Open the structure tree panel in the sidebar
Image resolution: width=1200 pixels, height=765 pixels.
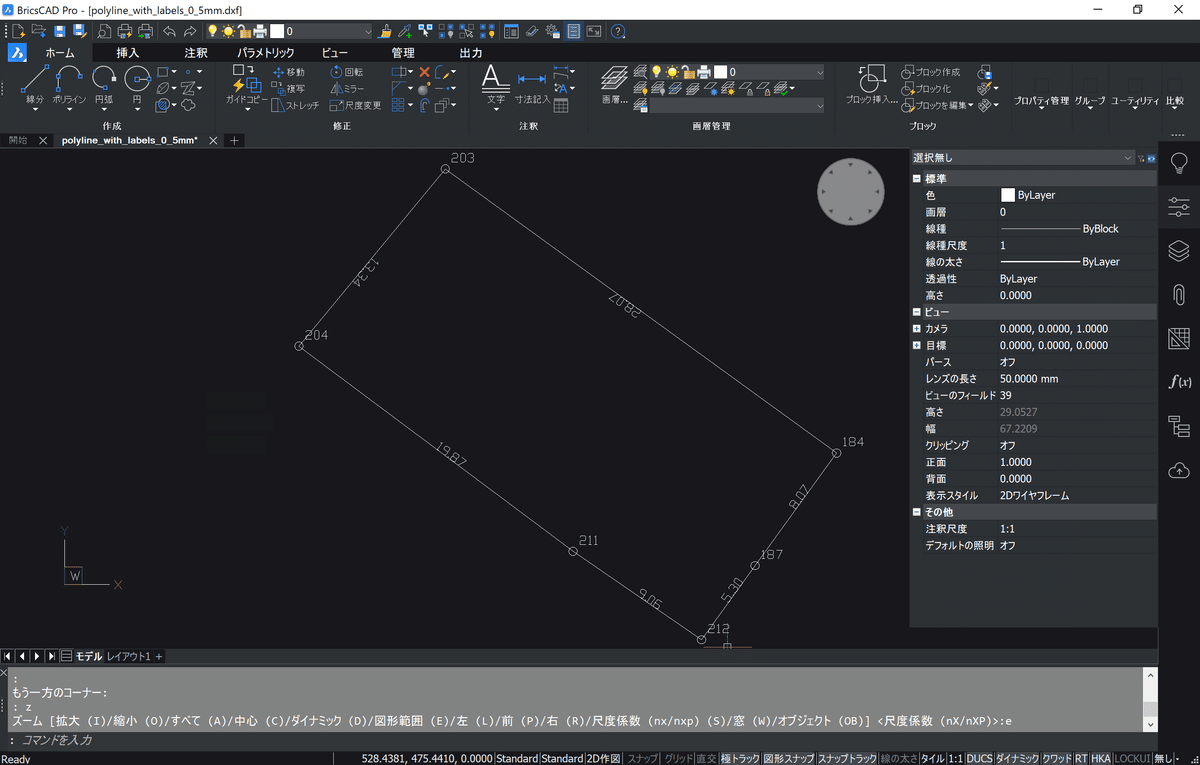pos(1179,426)
